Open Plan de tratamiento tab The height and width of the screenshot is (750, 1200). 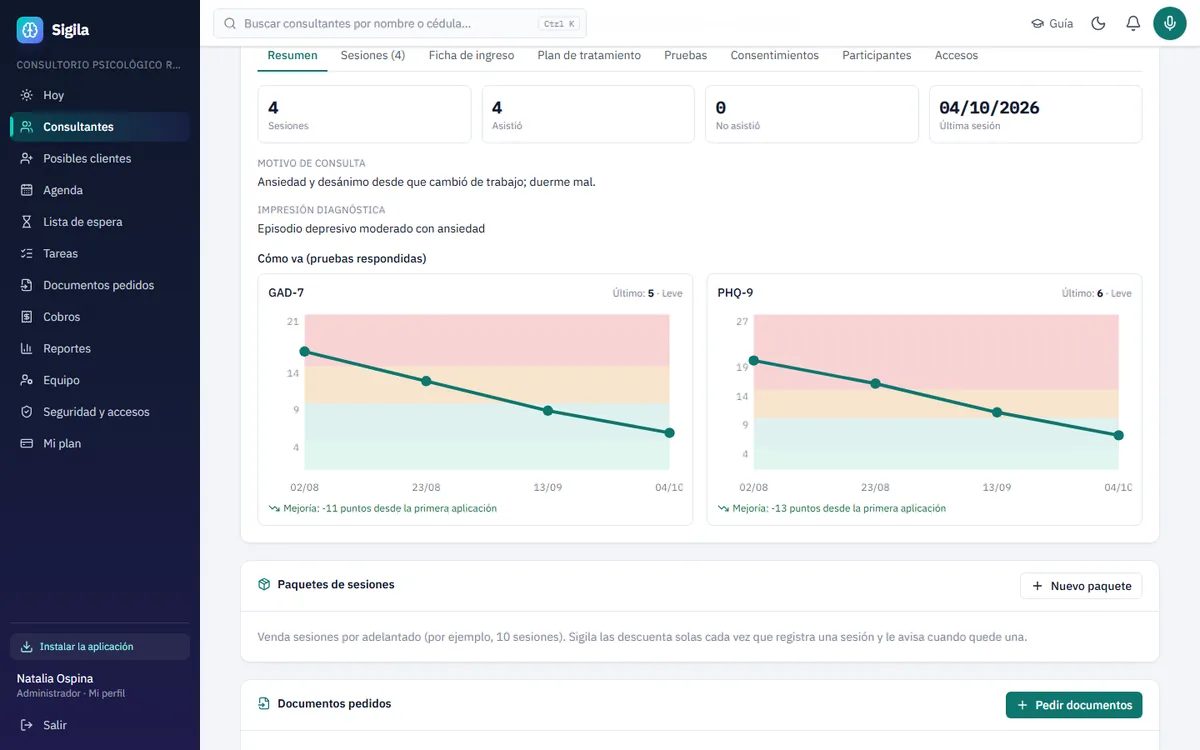pyautogui.click(x=589, y=55)
